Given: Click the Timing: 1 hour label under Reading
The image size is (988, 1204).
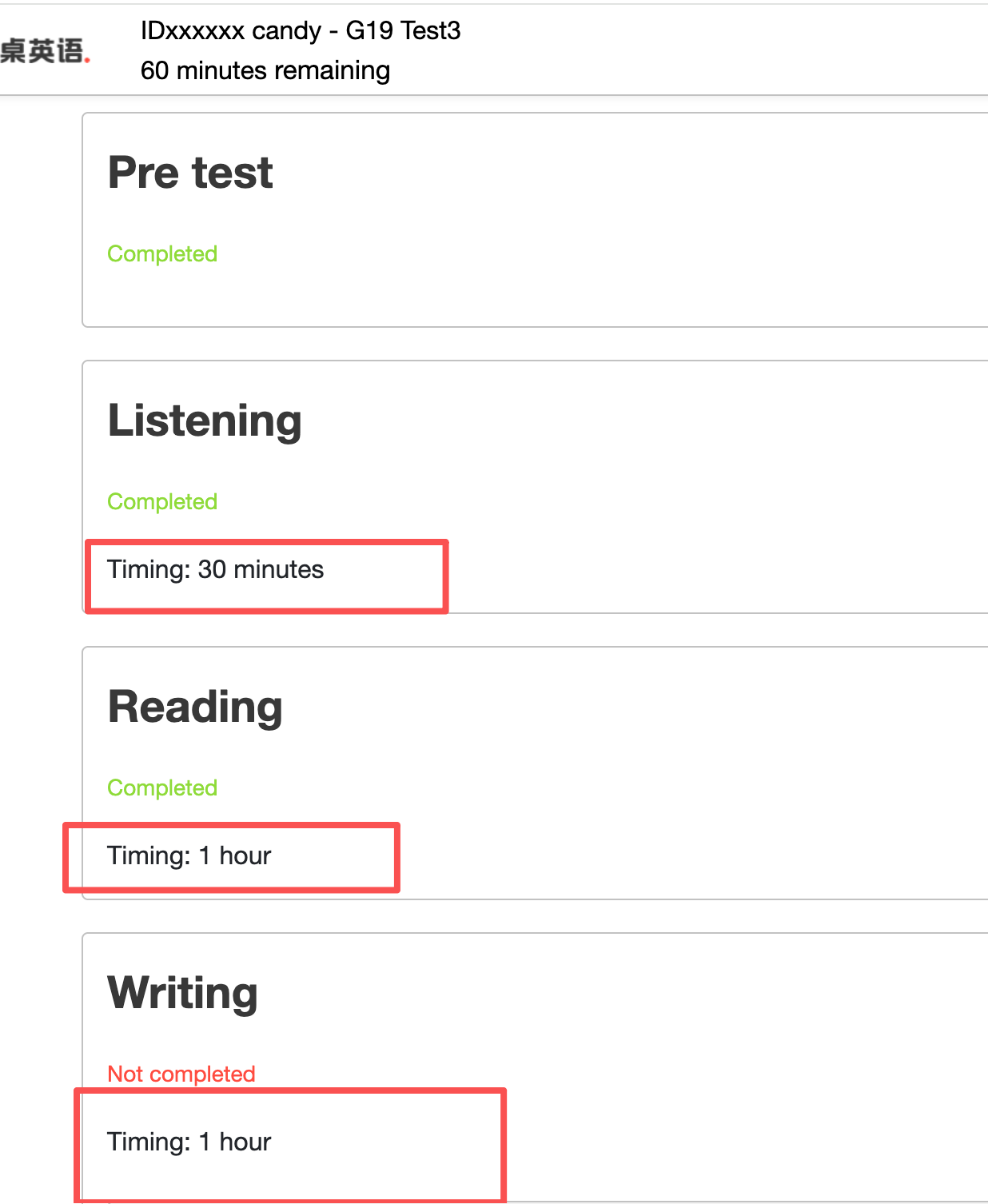Looking at the screenshot, I should 189,856.
